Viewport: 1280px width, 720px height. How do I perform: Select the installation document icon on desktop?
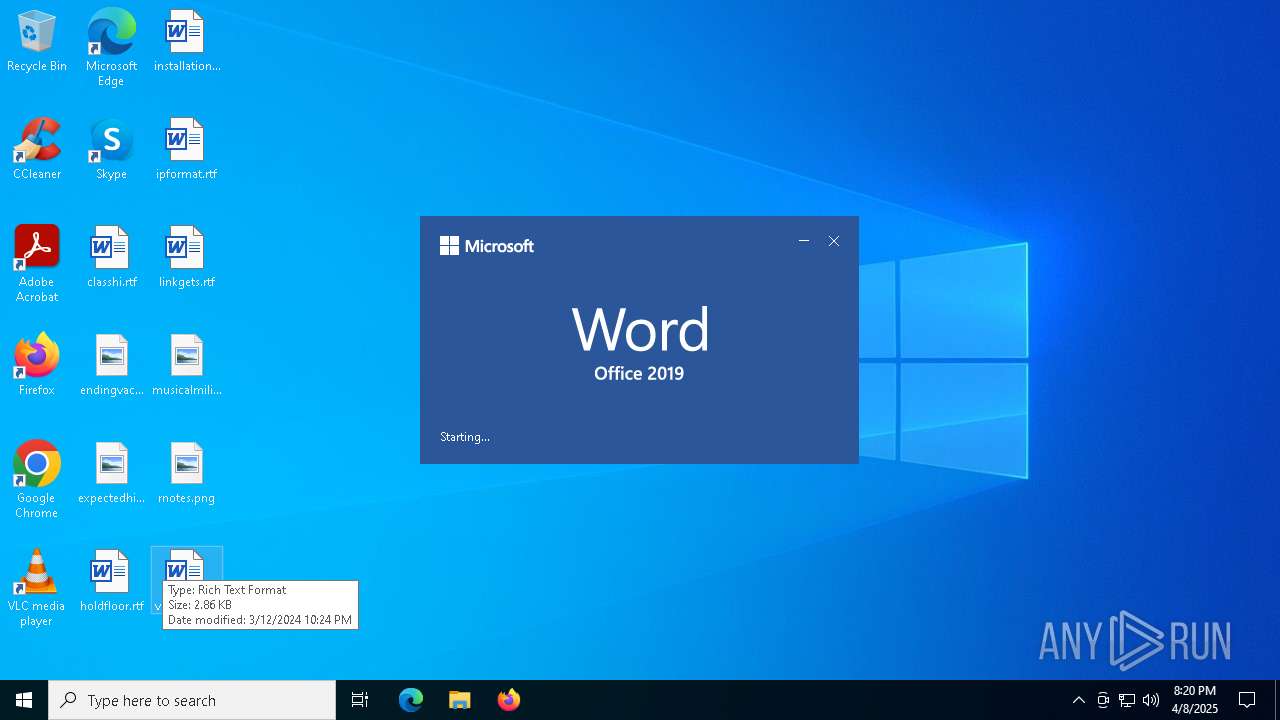click(186, 42)
